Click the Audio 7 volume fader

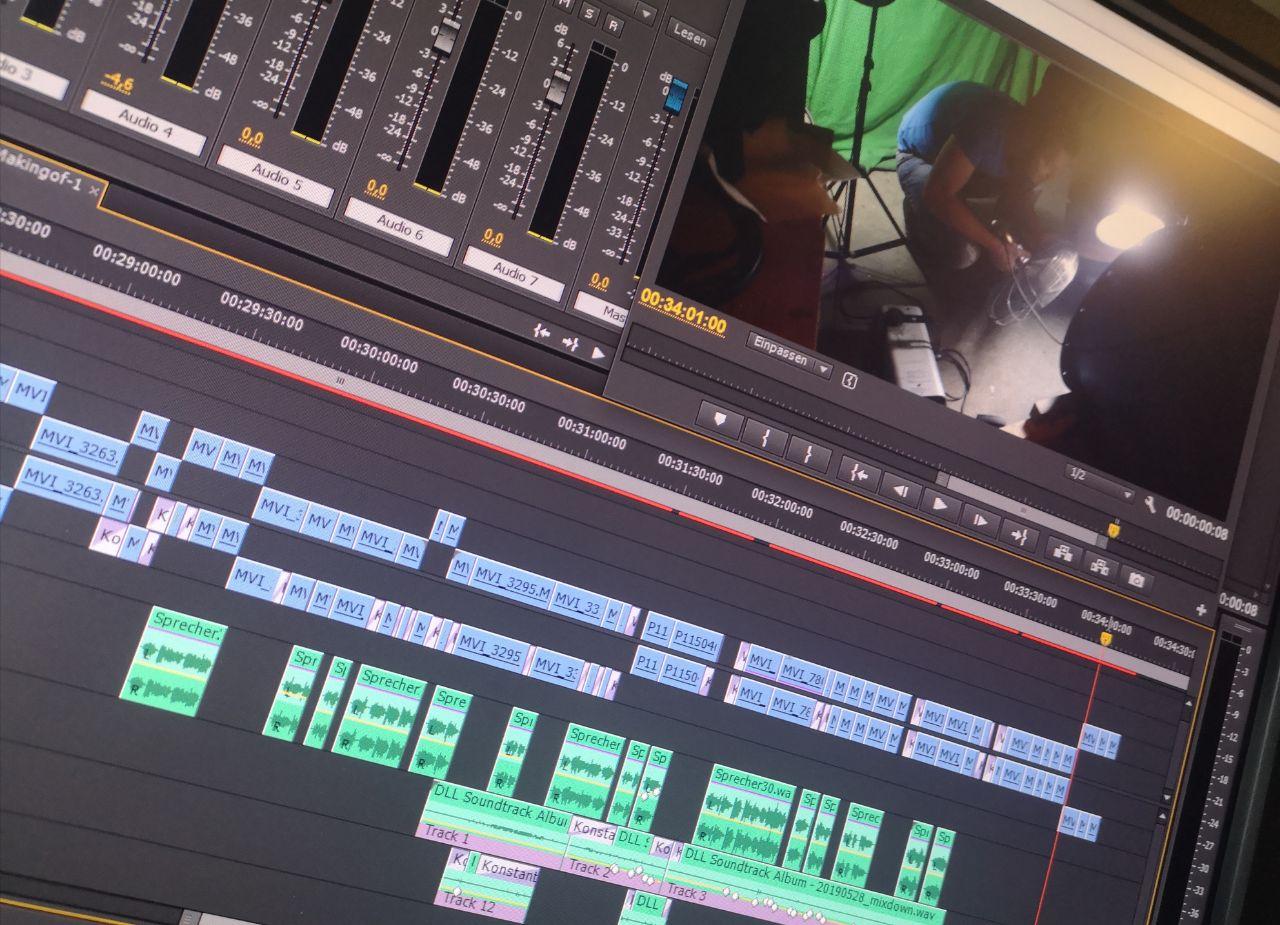pos(558,90)
